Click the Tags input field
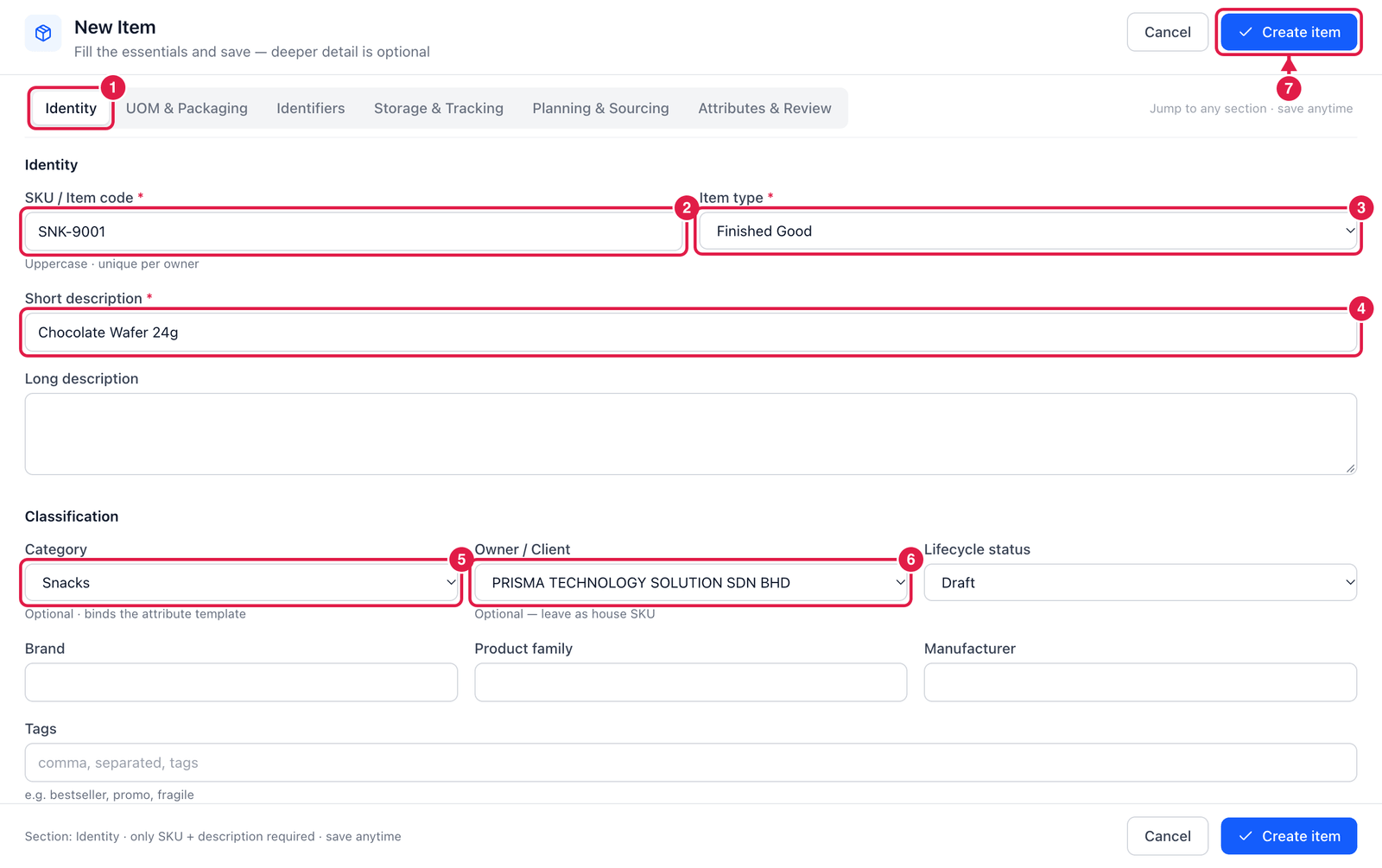Screen dimensions: 1382x868 [691, 763]
